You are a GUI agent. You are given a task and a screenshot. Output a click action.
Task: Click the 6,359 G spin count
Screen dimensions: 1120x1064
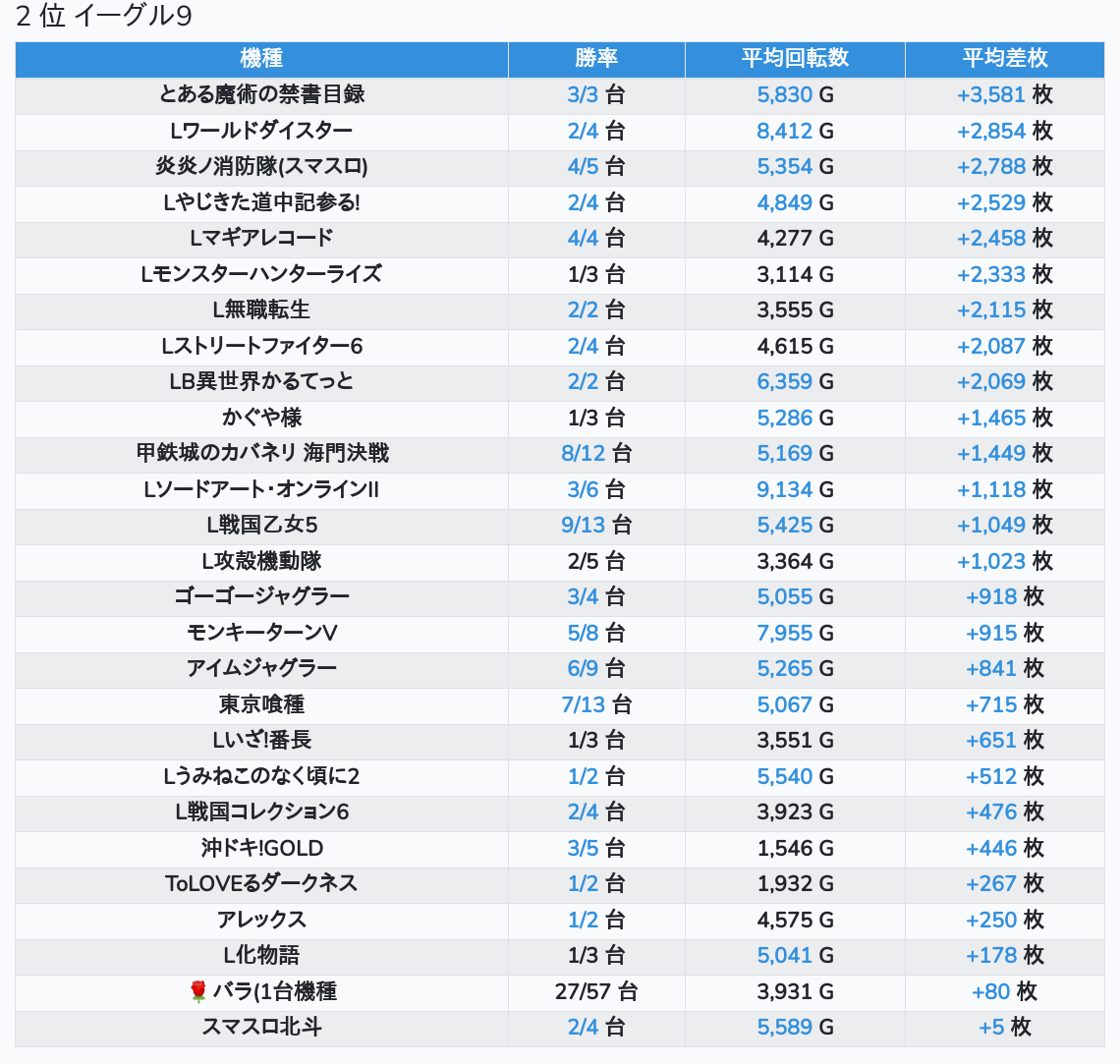coord(795,382)
